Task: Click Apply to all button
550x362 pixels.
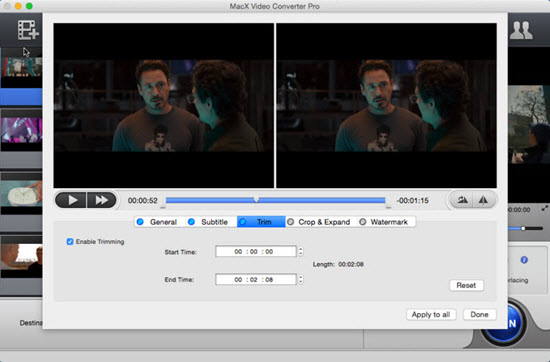Action: point(431,315)
